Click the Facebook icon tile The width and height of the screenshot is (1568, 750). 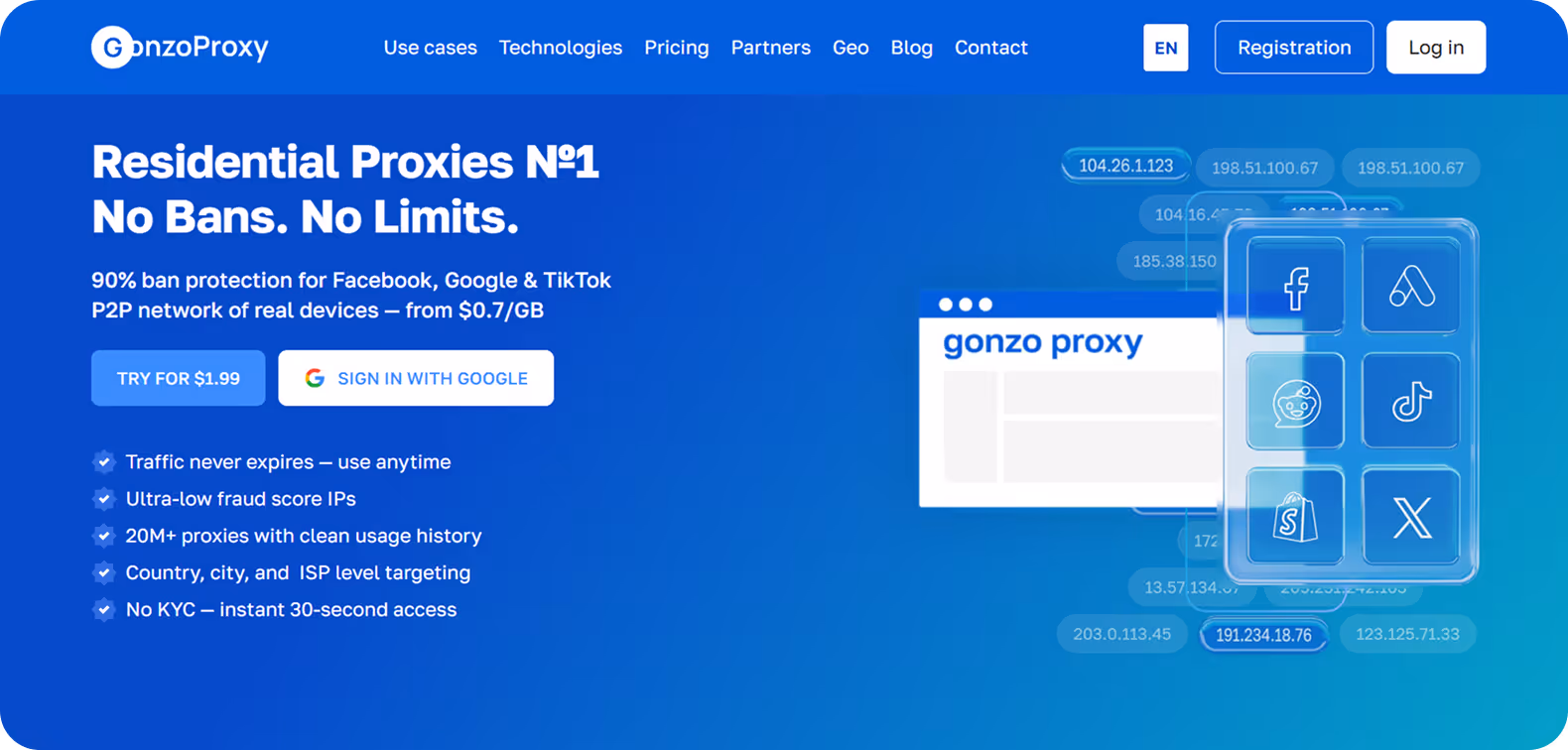point(1295,286)
